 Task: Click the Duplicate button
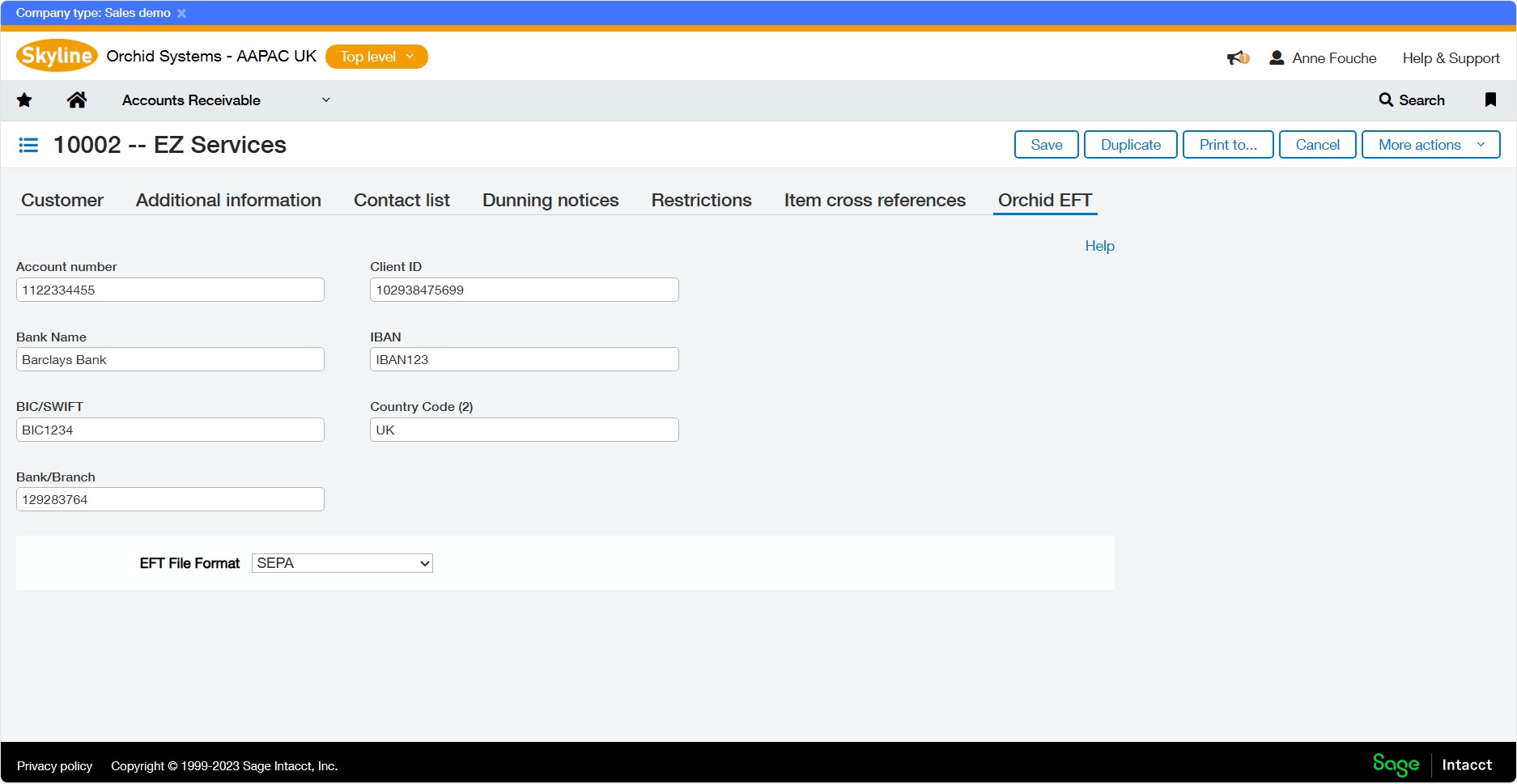tap(1130, 145)
